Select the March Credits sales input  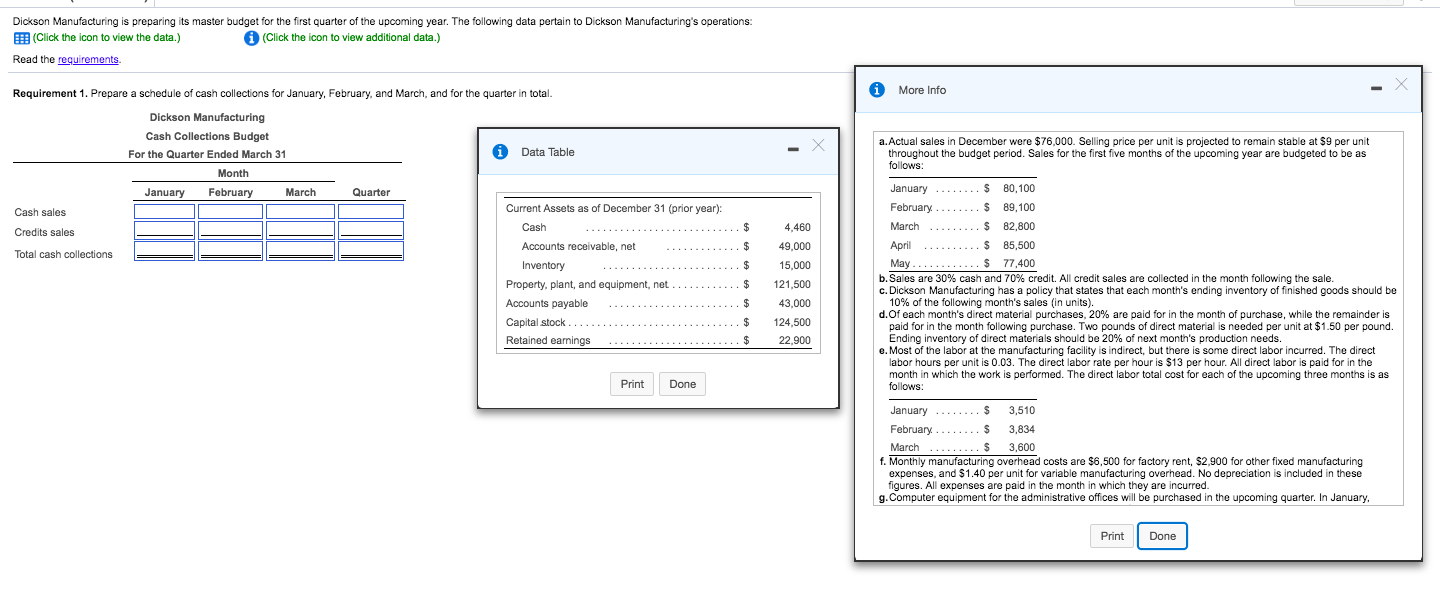tap(299, 231)
